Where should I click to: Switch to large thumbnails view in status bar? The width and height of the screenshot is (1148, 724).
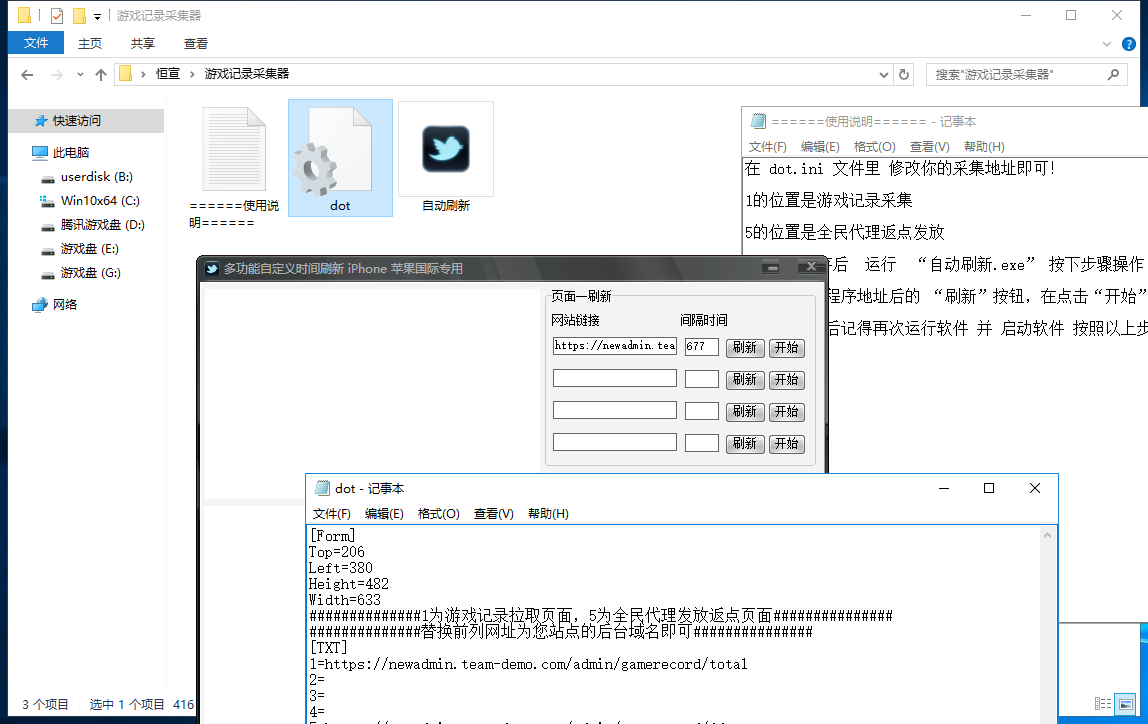[x=1127, y=704]
